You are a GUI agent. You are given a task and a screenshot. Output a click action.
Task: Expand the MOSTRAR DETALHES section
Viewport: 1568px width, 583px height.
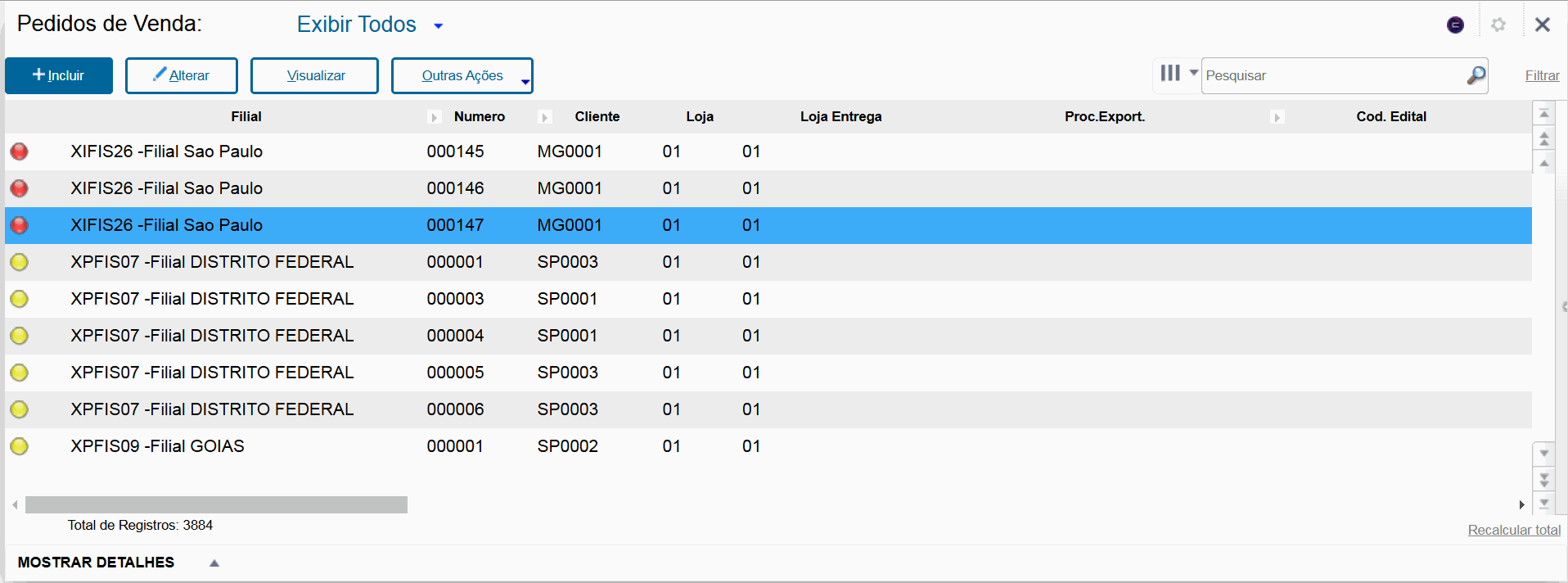coord(214,563)
